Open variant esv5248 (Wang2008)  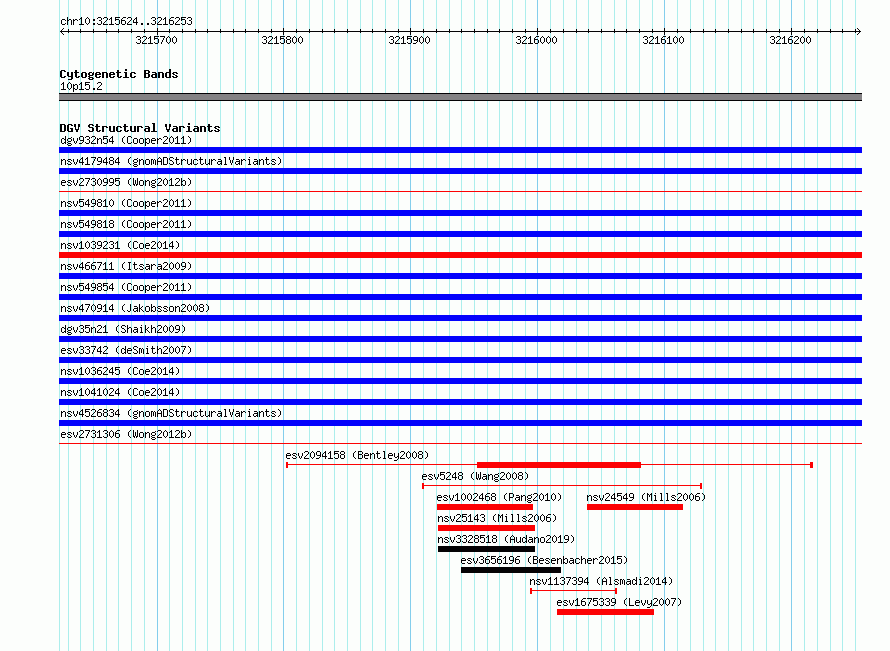pyautogui.click(x=475, y=476)
